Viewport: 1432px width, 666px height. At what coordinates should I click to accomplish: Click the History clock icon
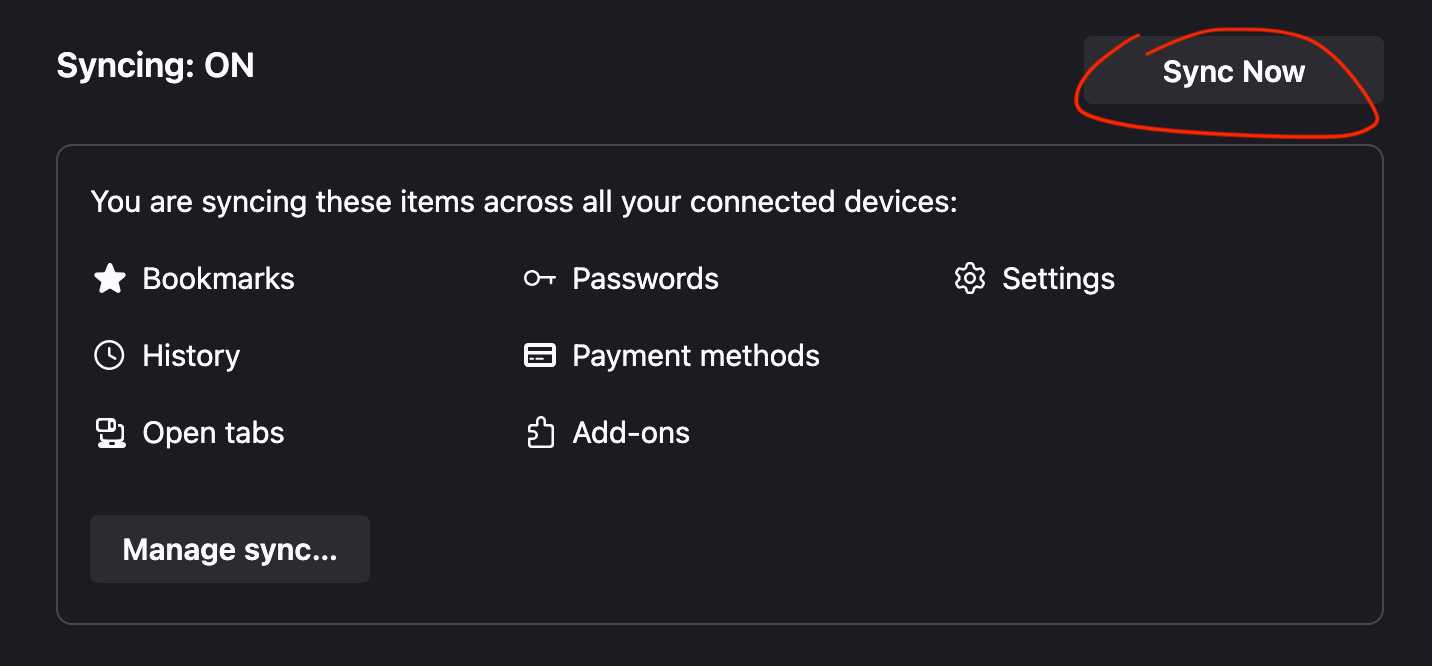(109, 356)
